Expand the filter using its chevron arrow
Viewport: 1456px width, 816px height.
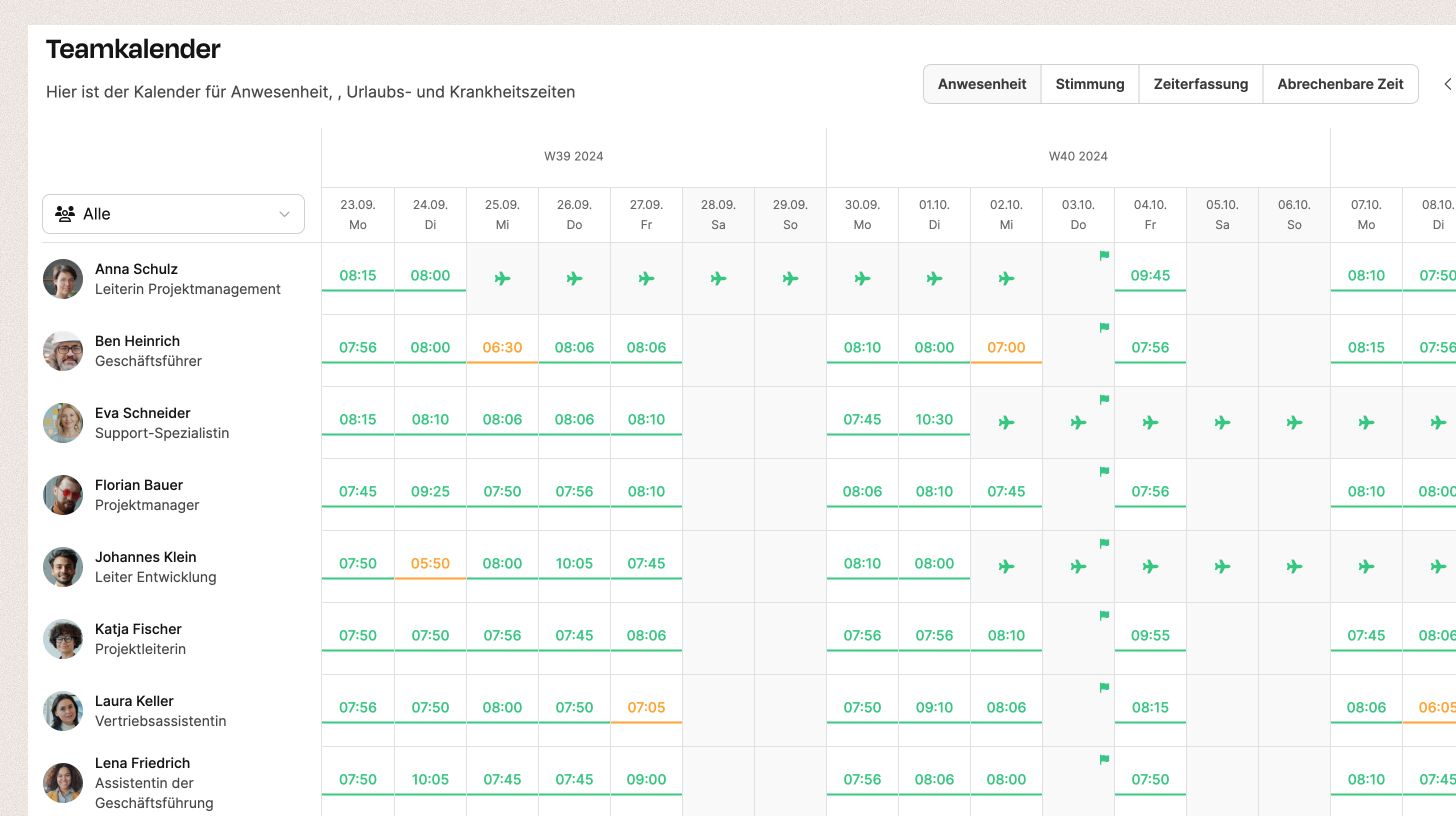(284, 214)
